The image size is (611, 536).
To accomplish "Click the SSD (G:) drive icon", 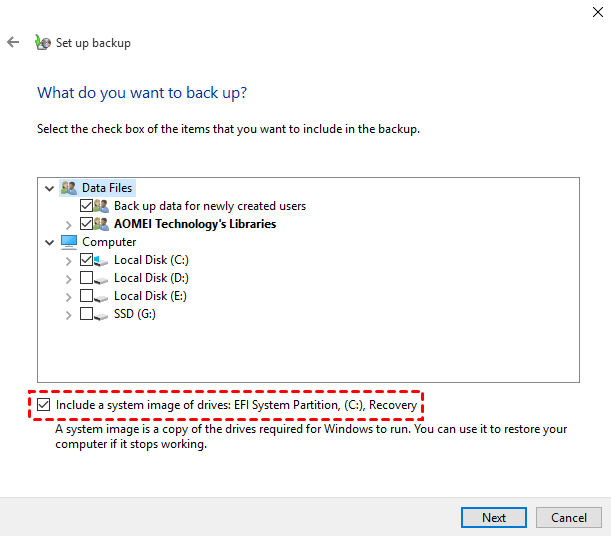I will tap(102, 314).
